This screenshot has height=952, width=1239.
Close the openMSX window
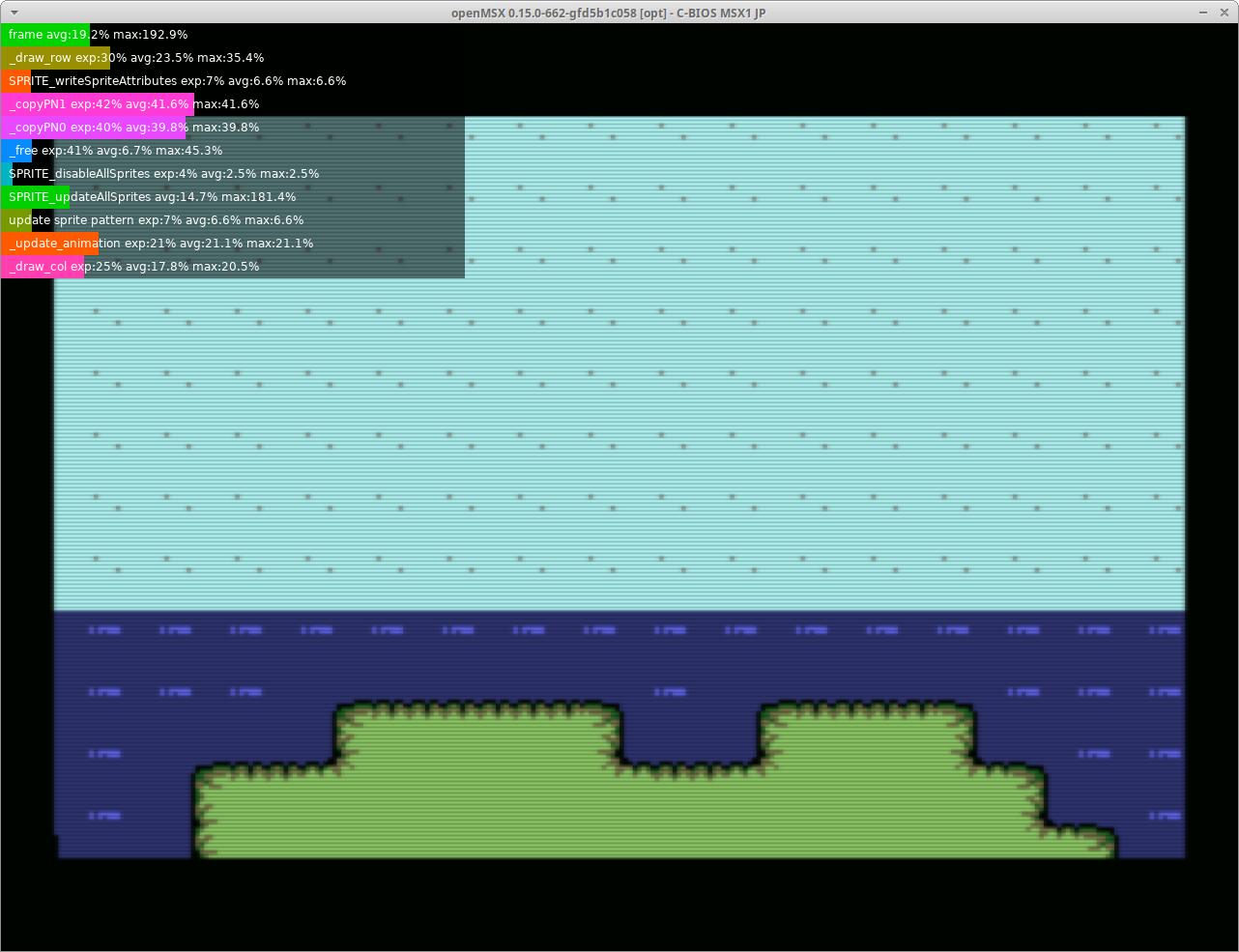(x=1223, y=13)
